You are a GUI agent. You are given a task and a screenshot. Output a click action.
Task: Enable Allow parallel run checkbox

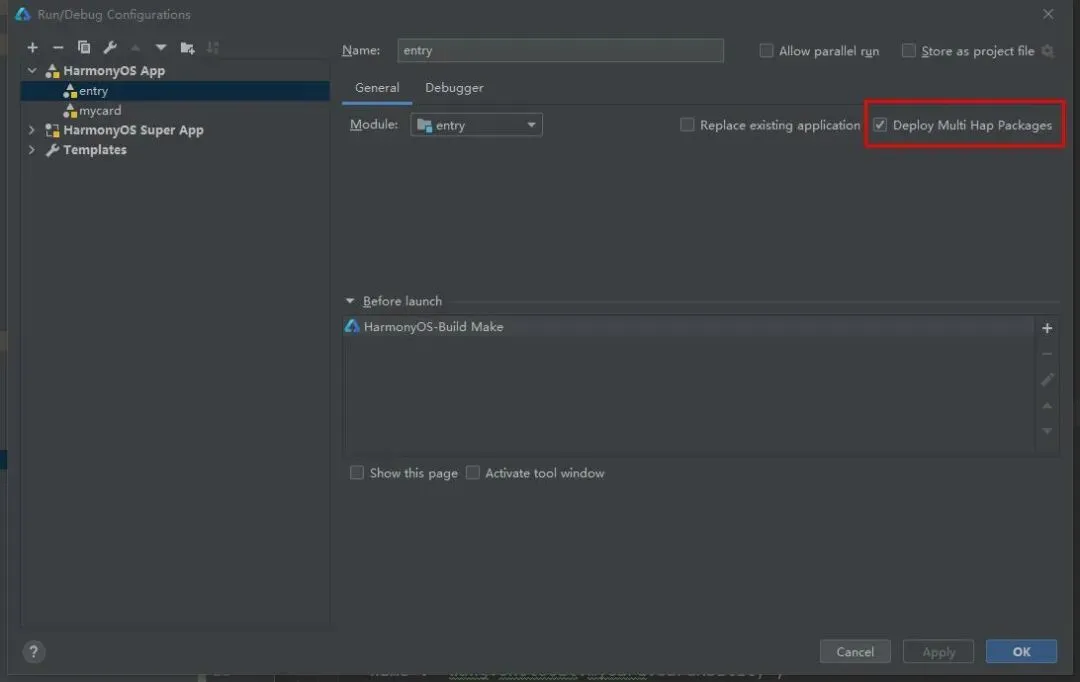tap(766, 51)
